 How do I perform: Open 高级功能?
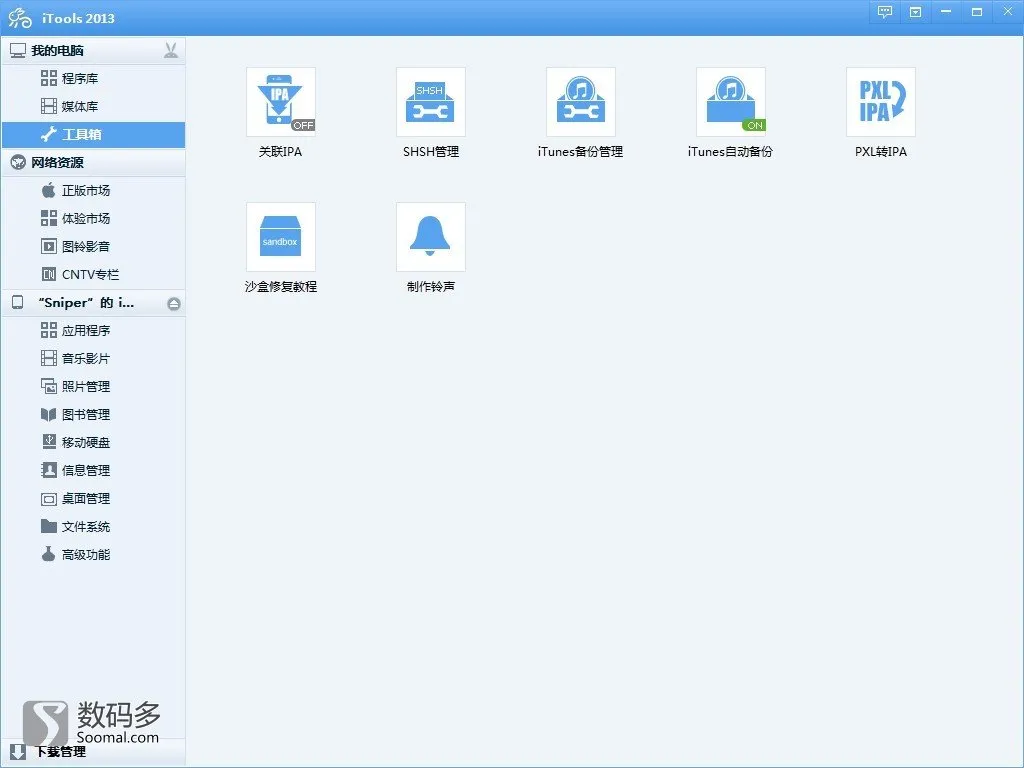coord(93,555)
